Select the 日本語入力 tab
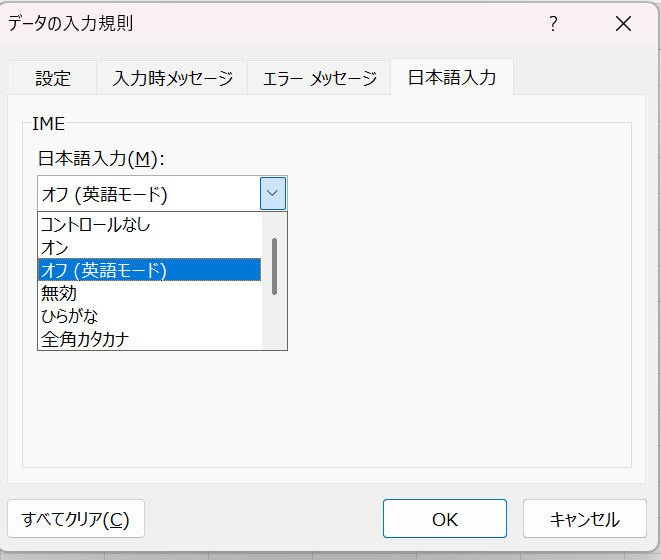 click(x=452, y=77)
